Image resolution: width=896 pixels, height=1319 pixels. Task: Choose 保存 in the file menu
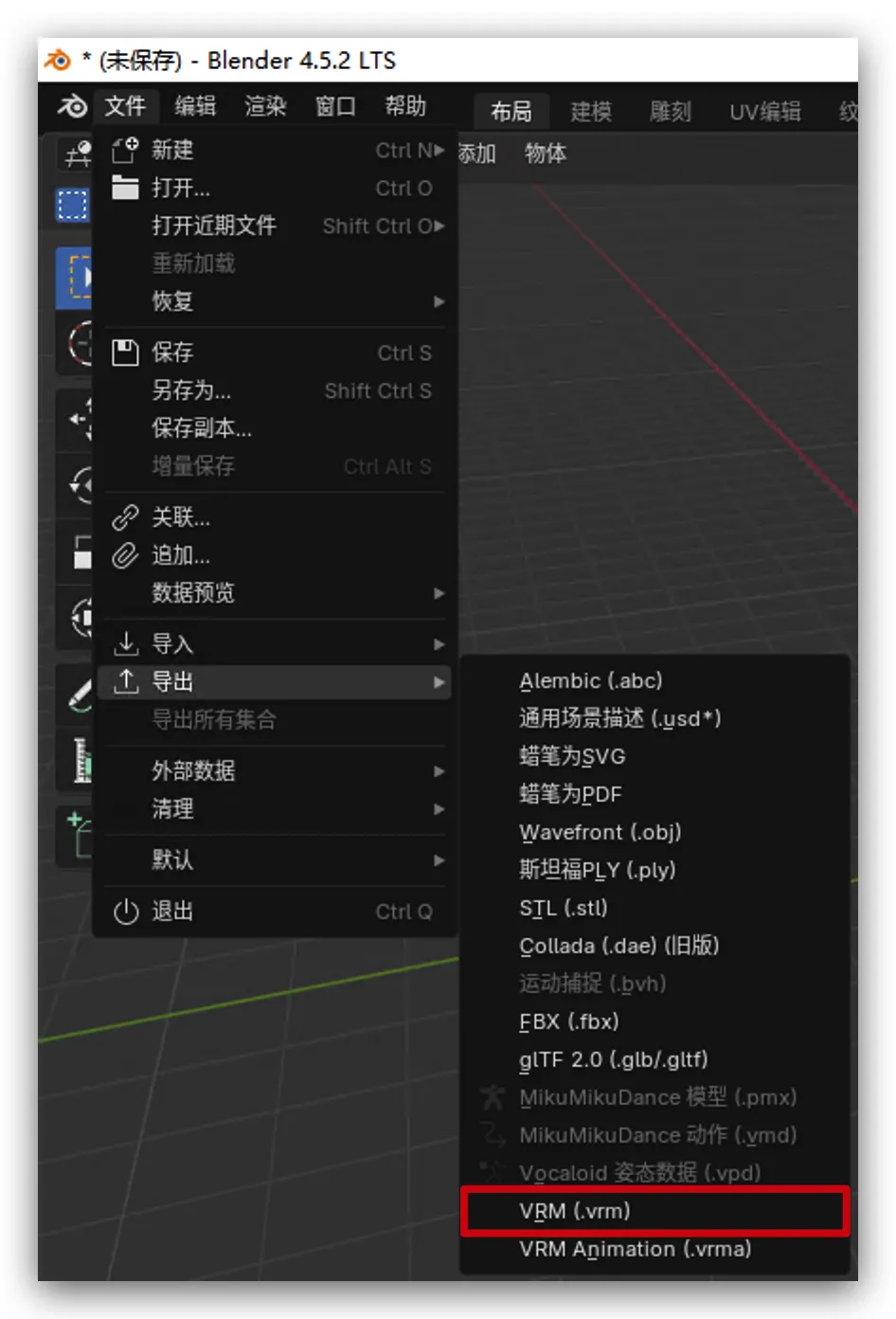tap(275, 353)
